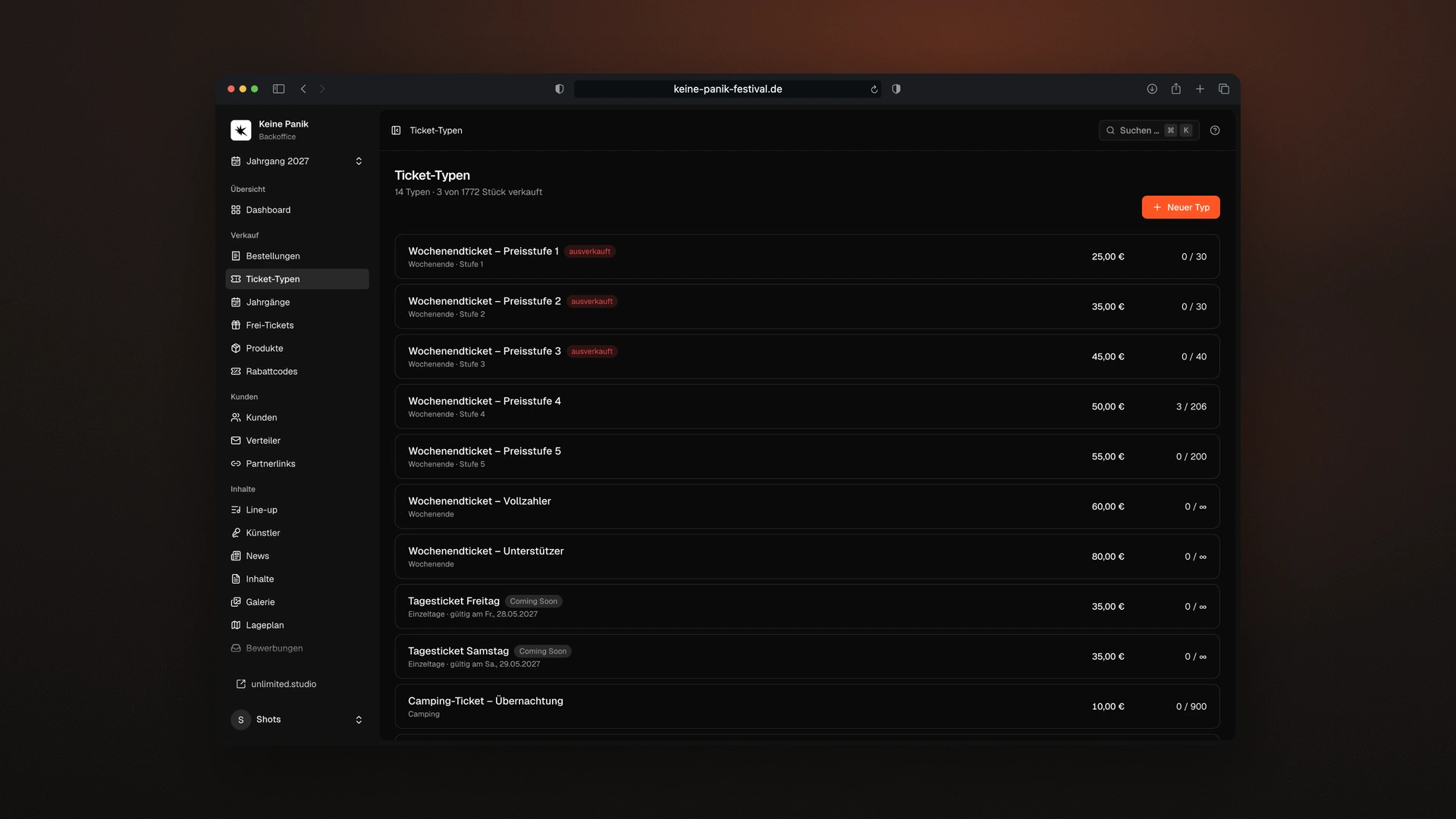Collapse app sidebar via panel icon beside Ticket-Typen
The height and width of the screenshot is (819, 1456).
pos(396,130)
